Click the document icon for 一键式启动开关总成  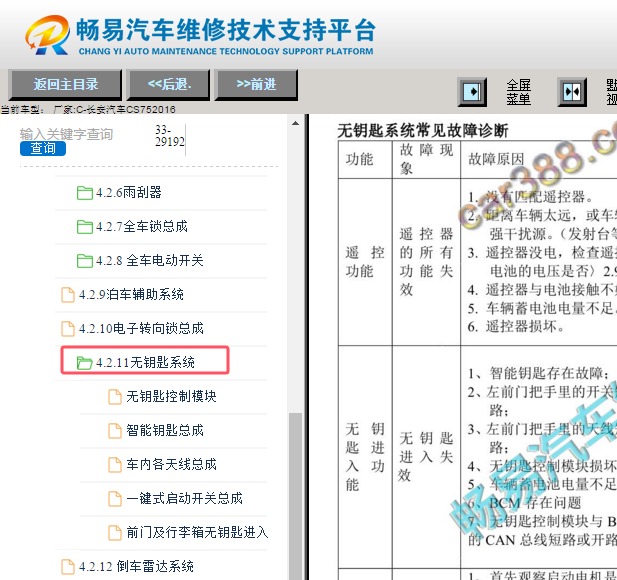(115, 499)
